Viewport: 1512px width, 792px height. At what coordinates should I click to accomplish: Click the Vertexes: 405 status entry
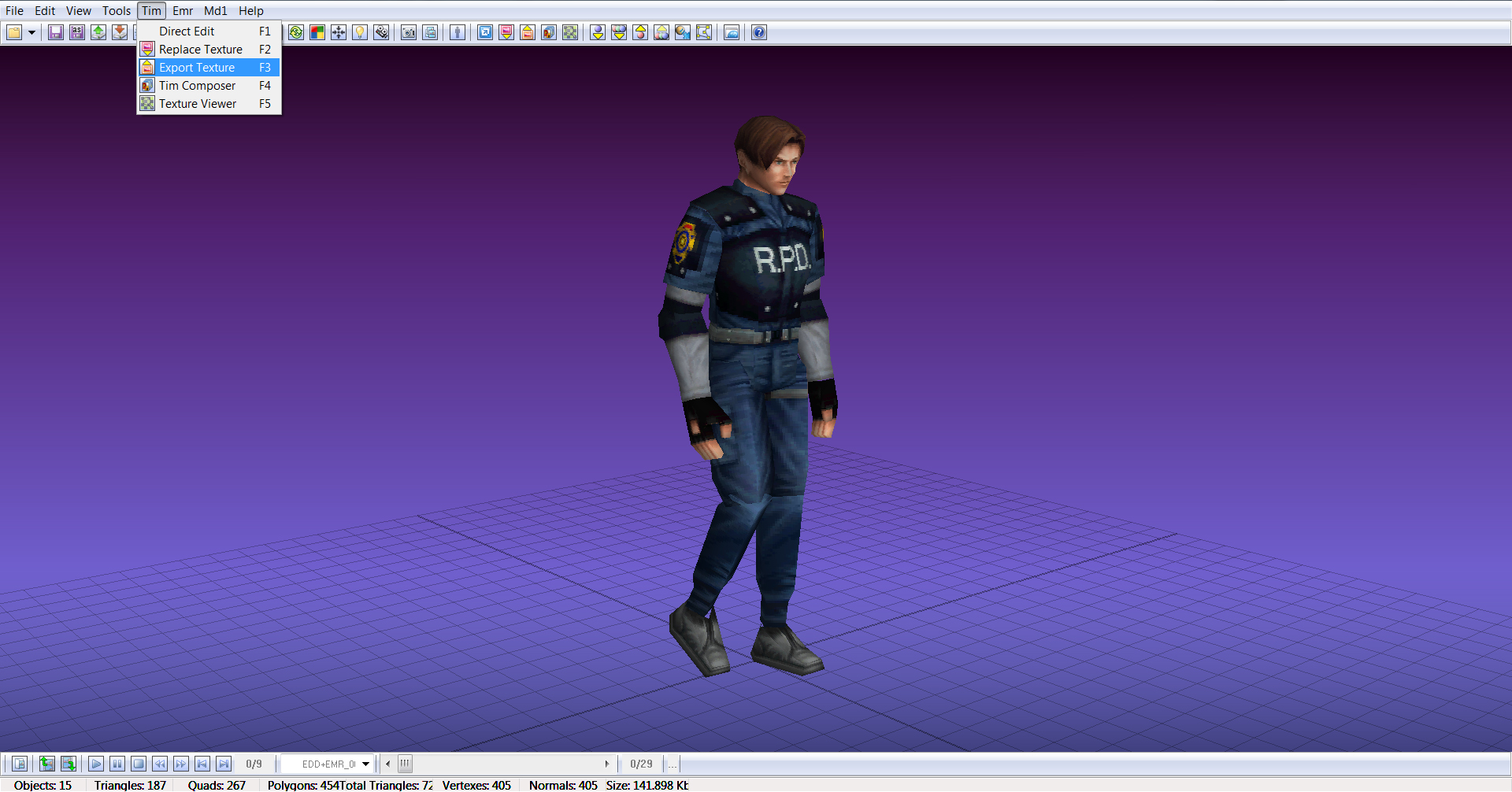tap(476, 785)
